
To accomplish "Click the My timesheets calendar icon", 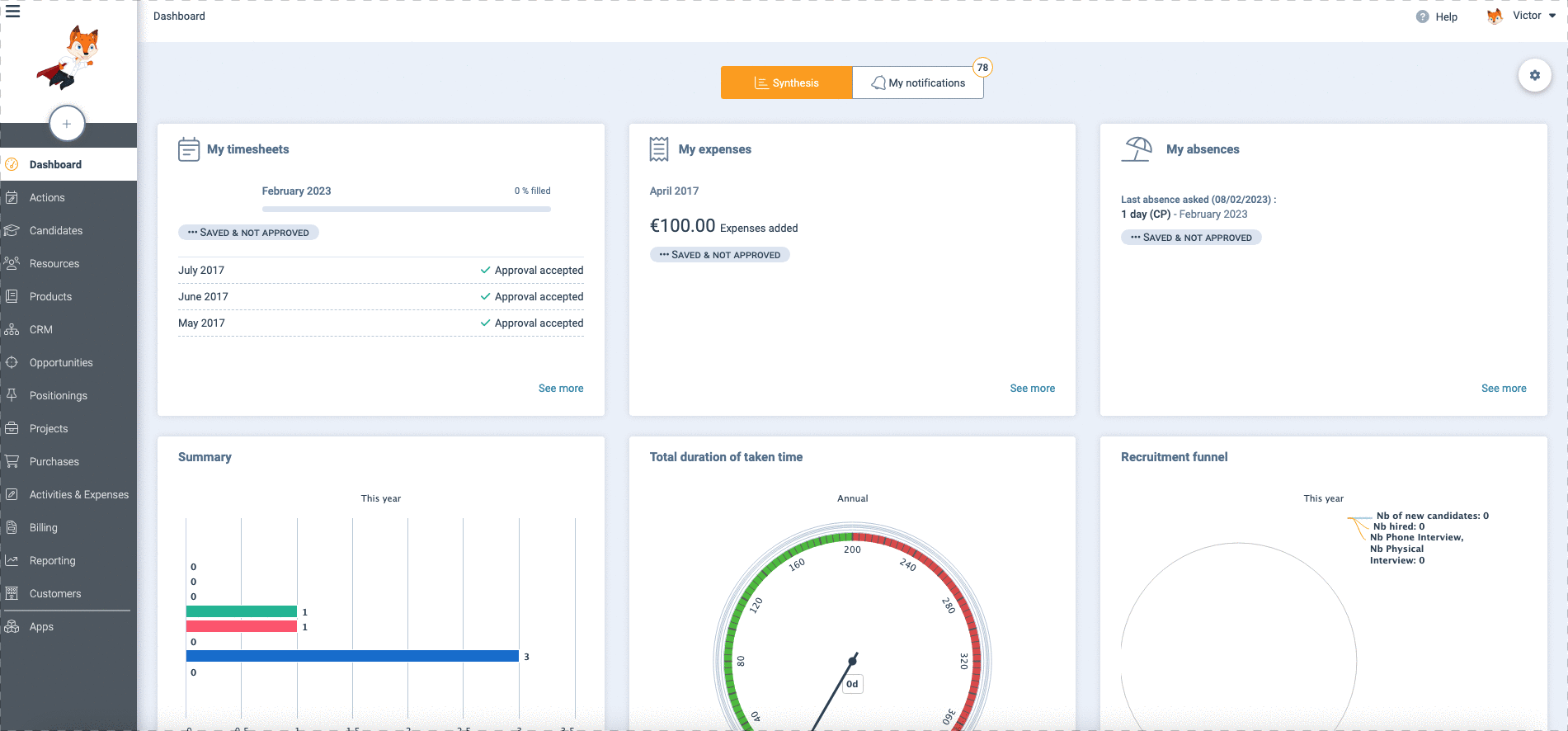I will 189,149.
